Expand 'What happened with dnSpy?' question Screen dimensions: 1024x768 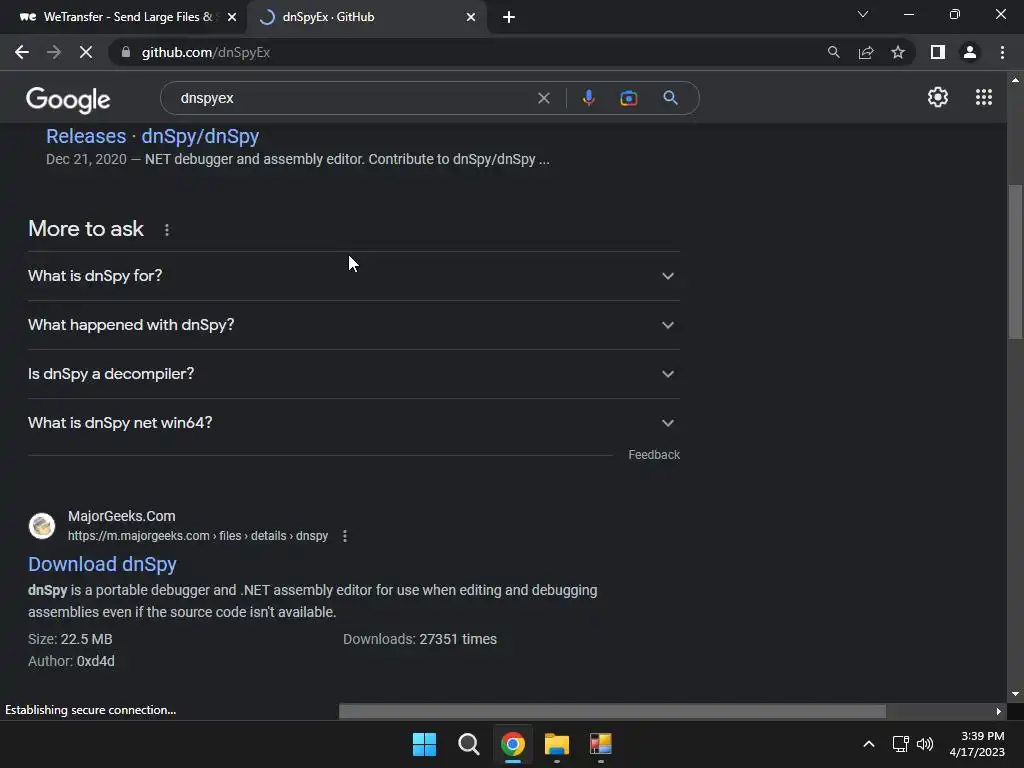click(x=354, y=325)
